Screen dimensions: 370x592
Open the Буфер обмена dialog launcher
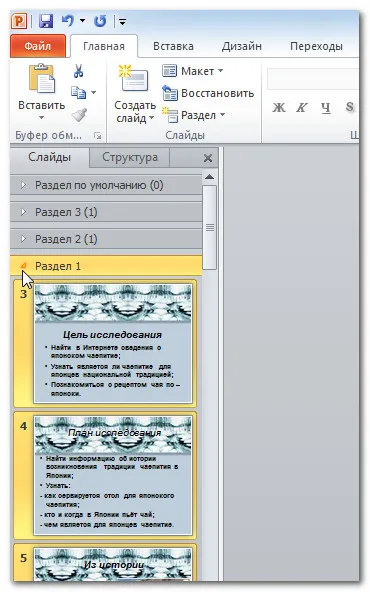[x=97, y=135]
